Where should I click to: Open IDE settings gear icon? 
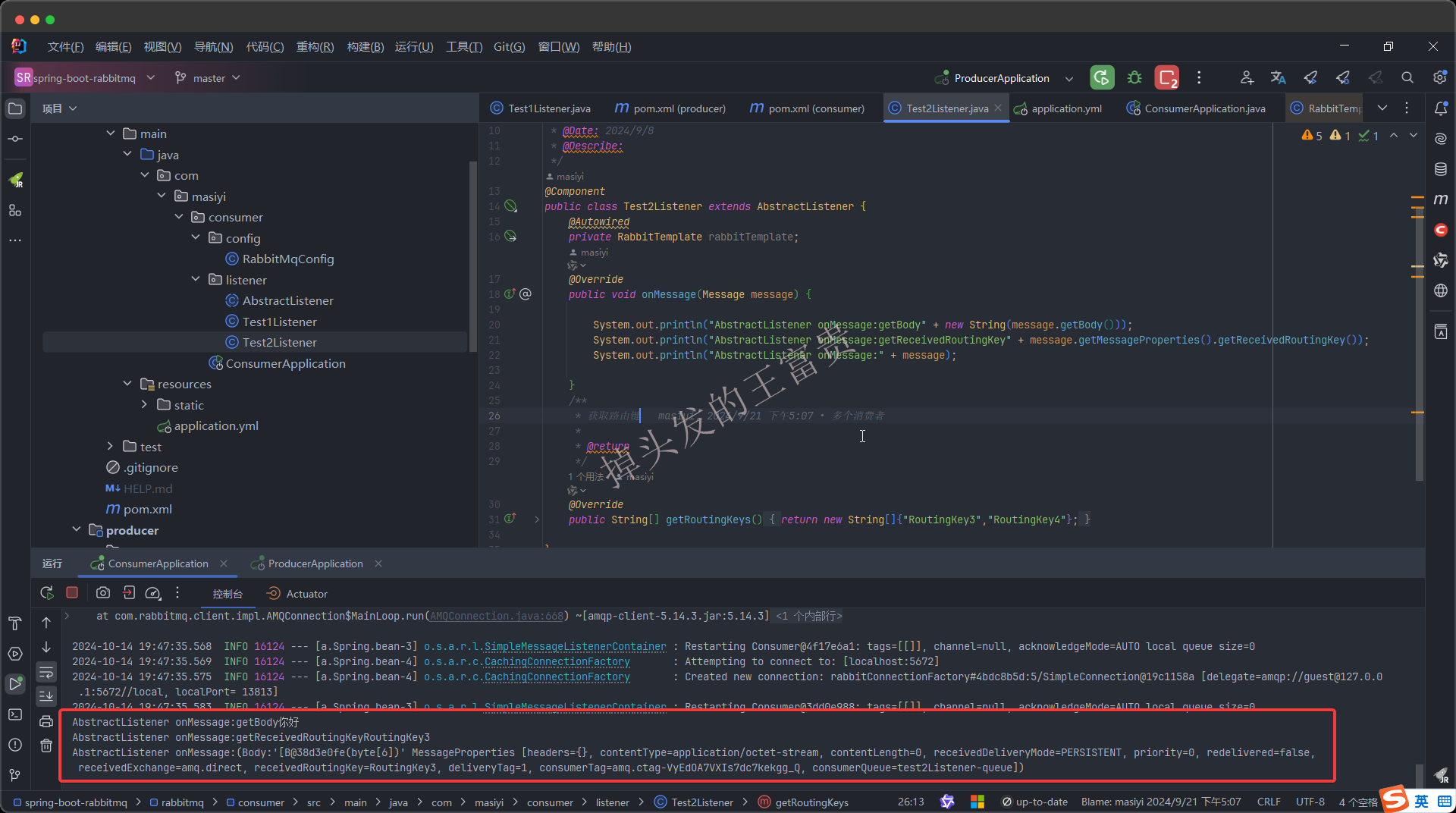(x=1439, y=77)
